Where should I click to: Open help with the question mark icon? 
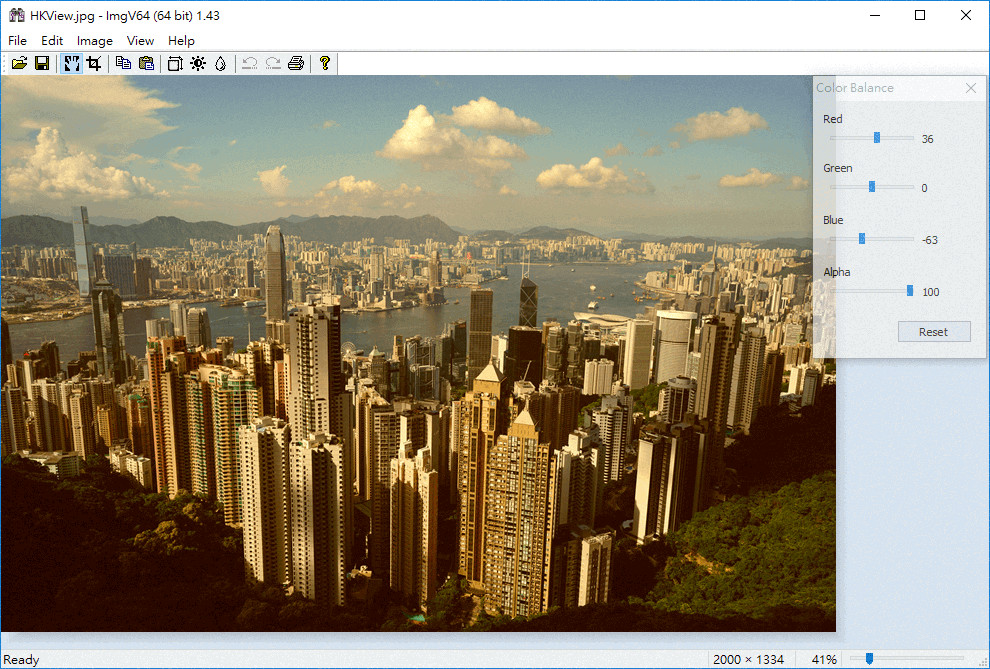(x=325, y=63)
